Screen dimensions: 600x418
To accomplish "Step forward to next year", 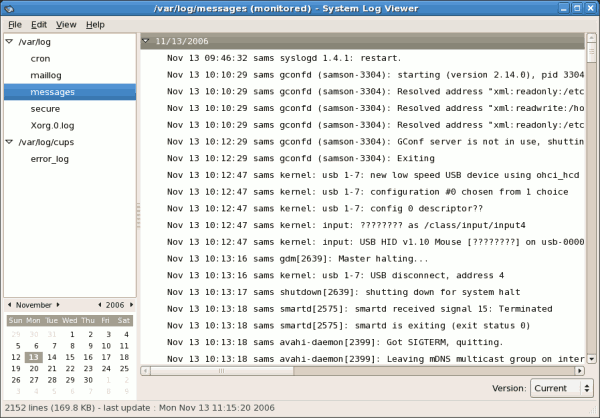I will pos(131,304).
